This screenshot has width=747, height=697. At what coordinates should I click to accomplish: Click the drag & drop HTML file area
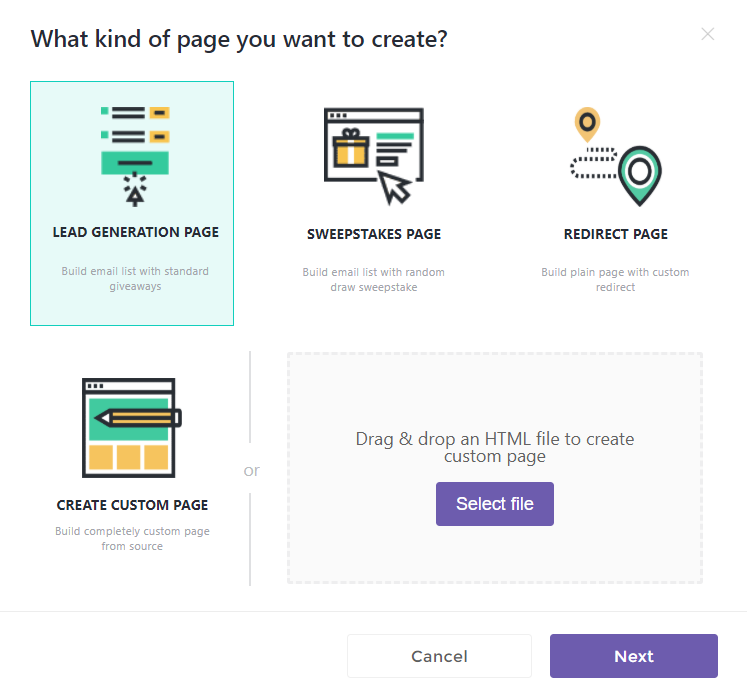click(x=495, y=468)
